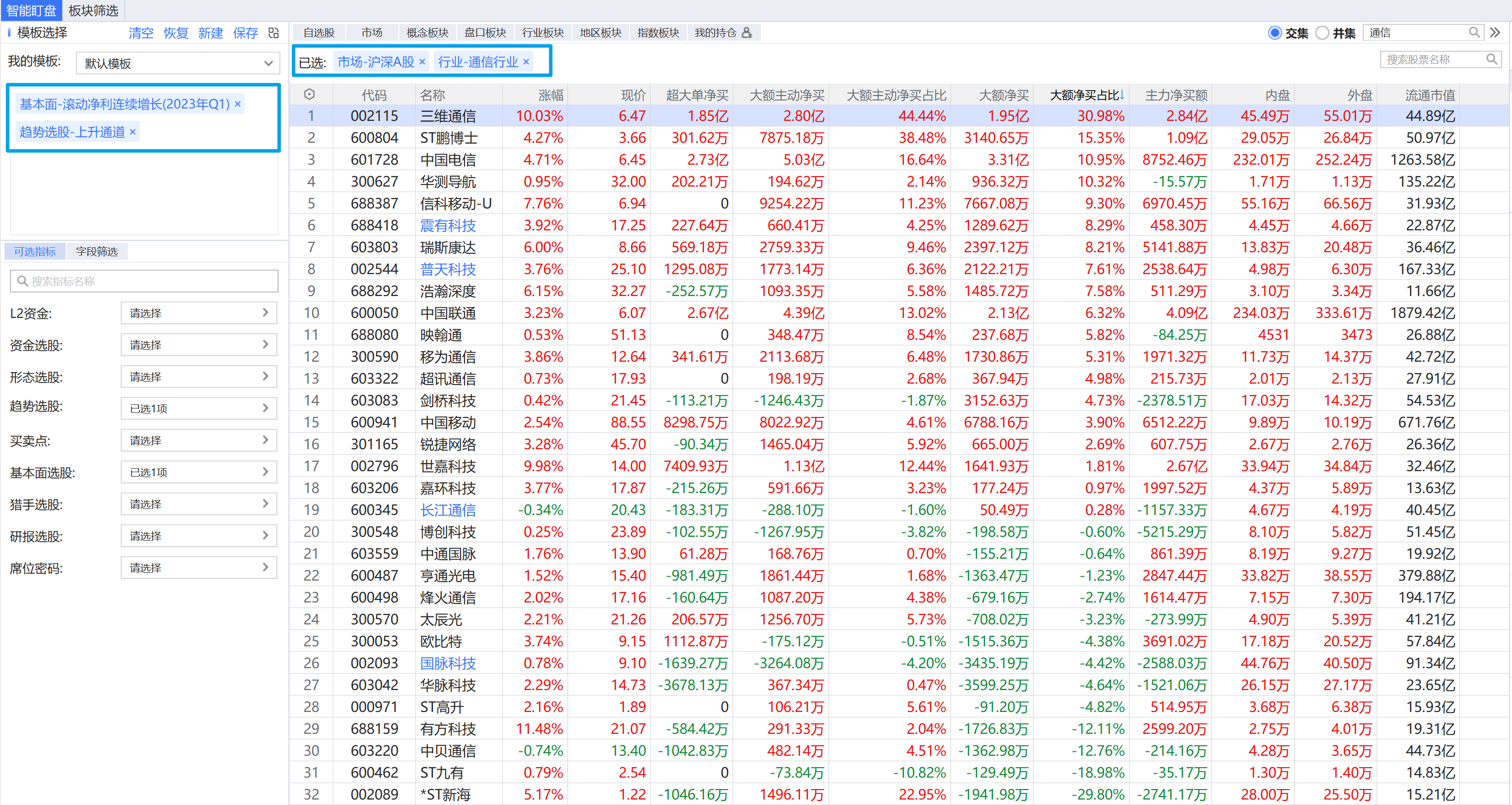Screen dimensions: 1512x805
Task: Remove the 行业-通信行业 filter tag
Action: 526,62
